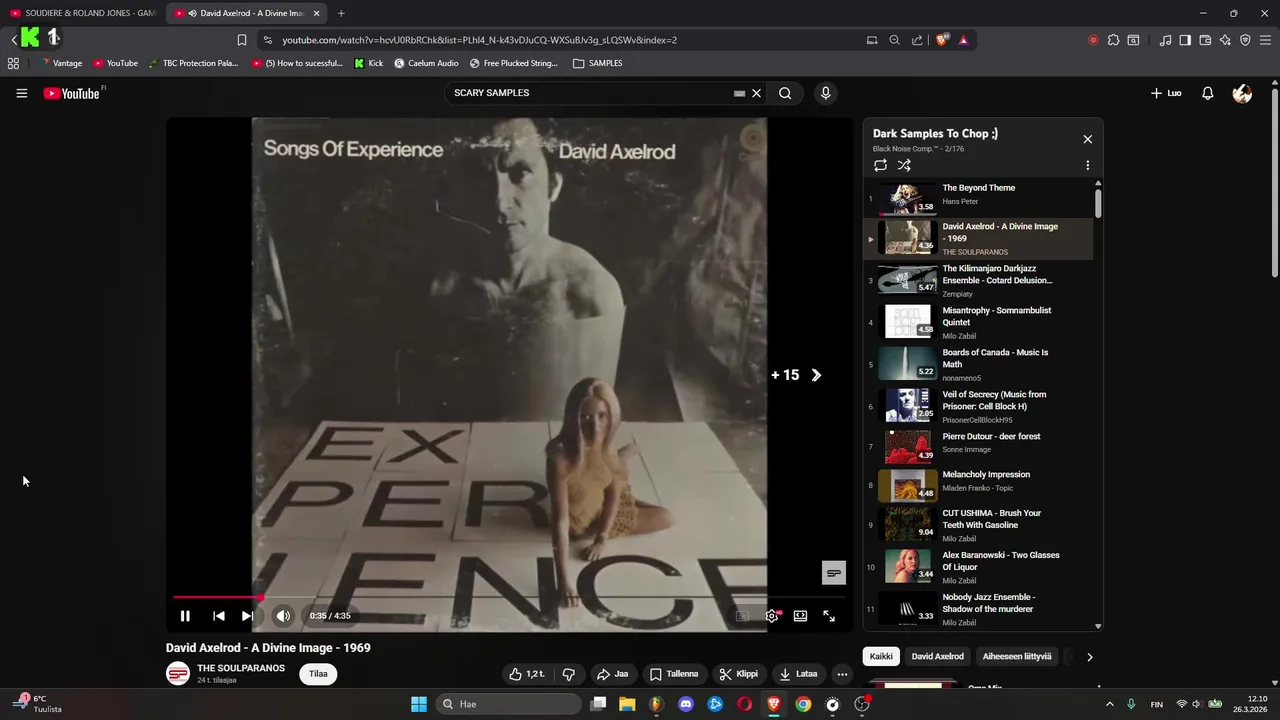
Task: Open Windows Start menu
Action: click(419, 704)
